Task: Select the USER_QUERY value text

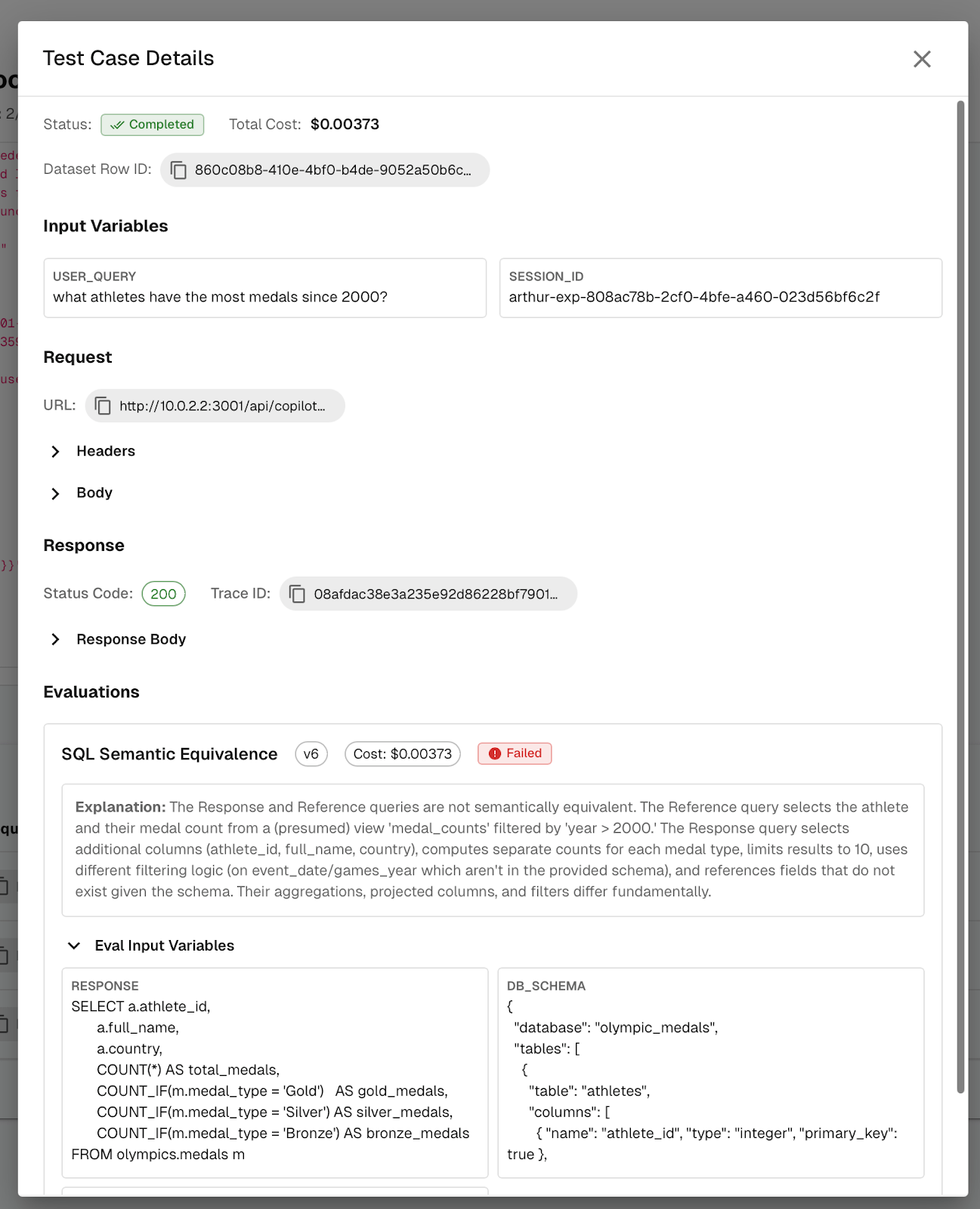Action: (x=220, y=297)
